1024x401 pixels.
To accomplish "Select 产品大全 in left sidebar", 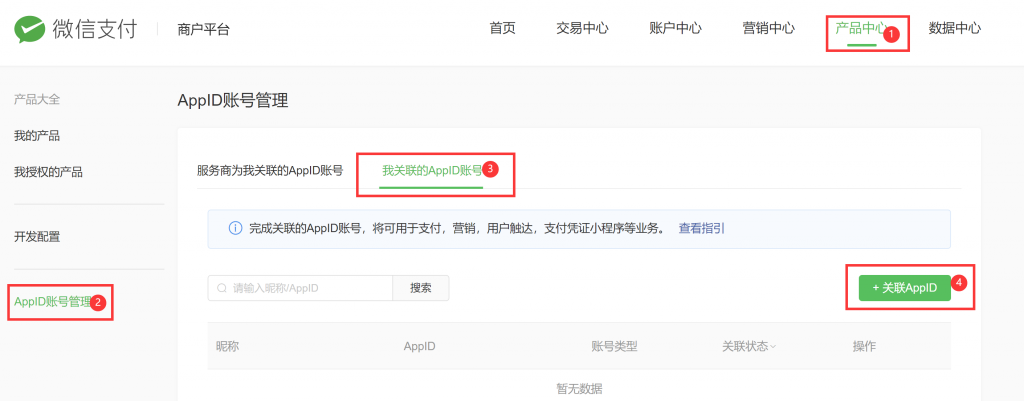I will (x=37, y=99).
